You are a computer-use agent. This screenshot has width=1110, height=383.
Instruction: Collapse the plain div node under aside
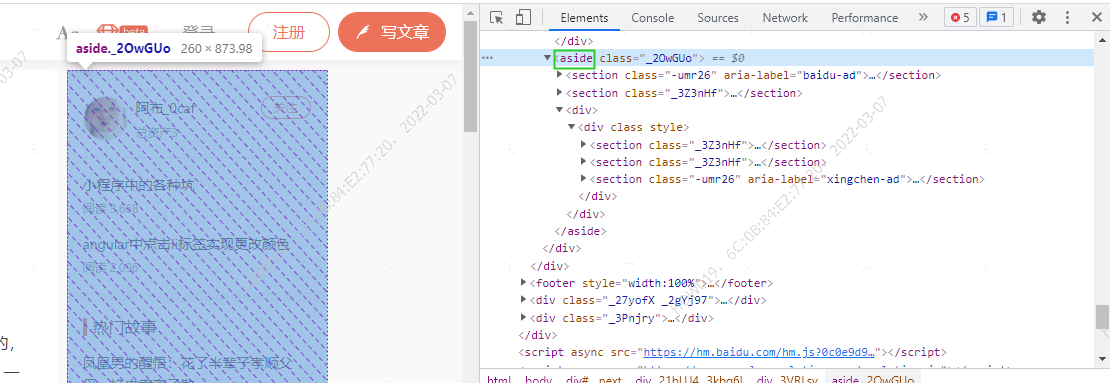click(x=559, y=110)
